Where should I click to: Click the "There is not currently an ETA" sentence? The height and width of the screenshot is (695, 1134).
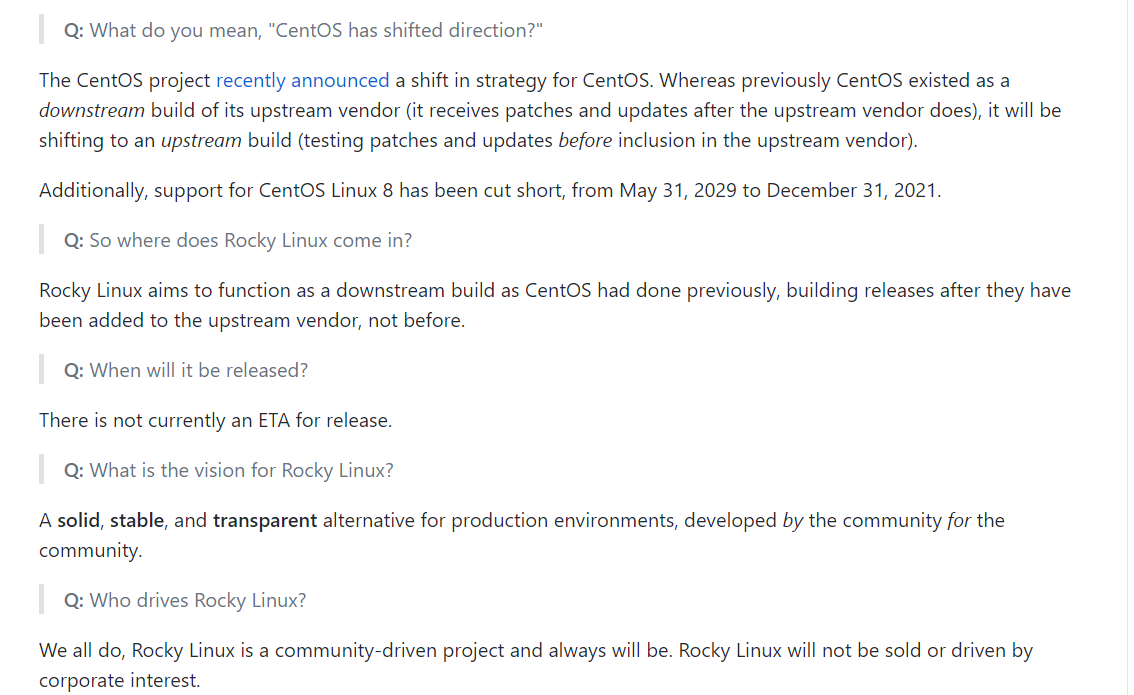pyautogui.click(x=215, y=420)
